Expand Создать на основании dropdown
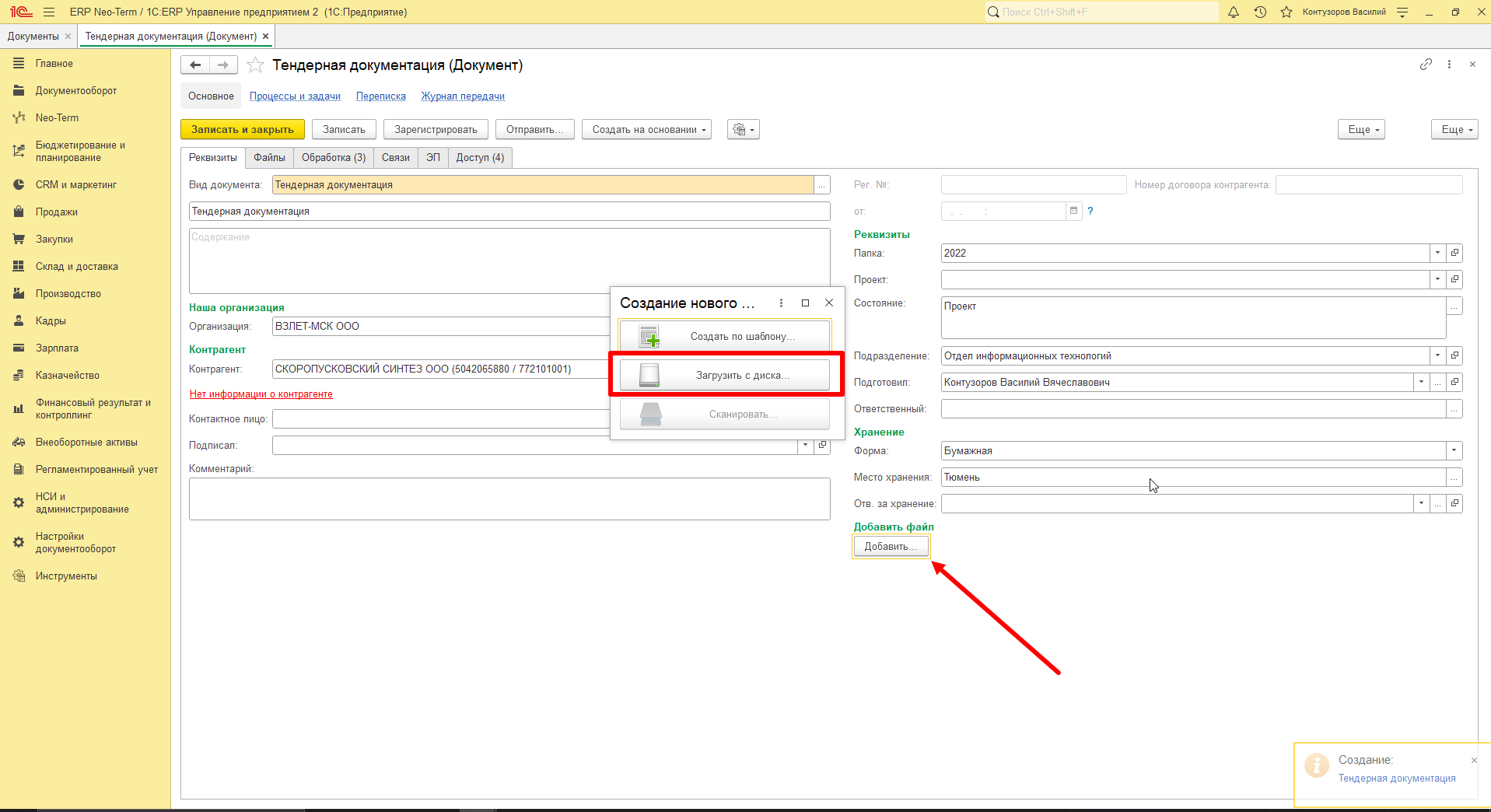This screenshot has height=812, width=1491. pos(646,130)
